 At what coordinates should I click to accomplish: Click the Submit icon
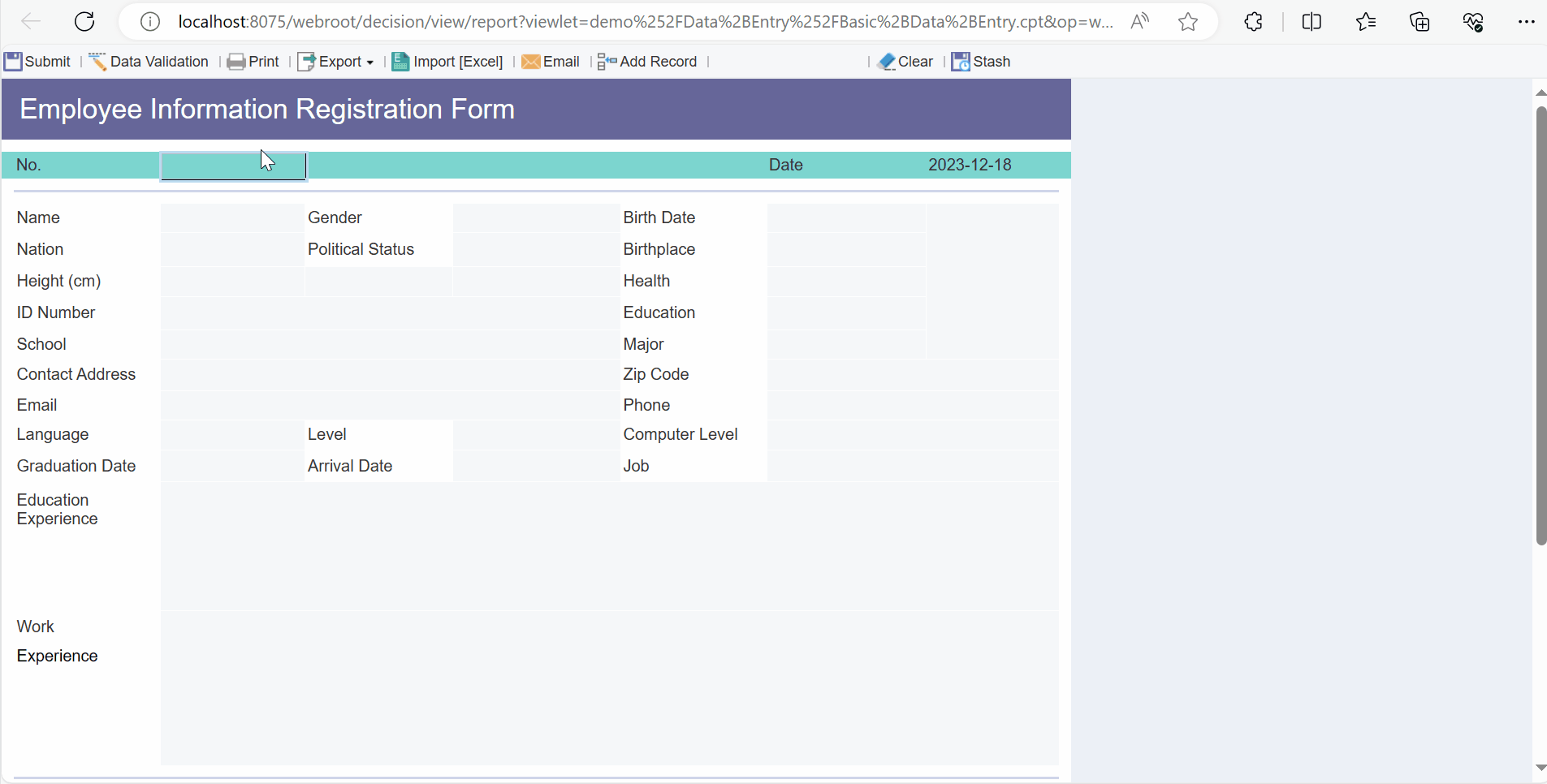click(x=13, y=61)
